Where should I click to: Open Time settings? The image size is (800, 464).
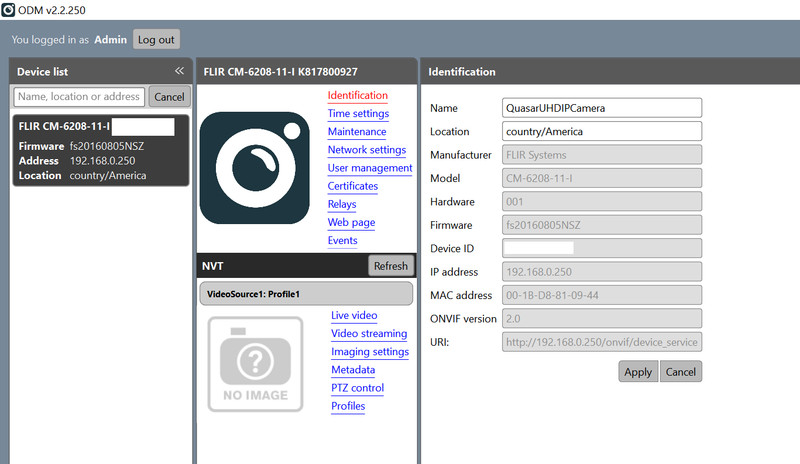pyautogui.click(x=358, y=114)
